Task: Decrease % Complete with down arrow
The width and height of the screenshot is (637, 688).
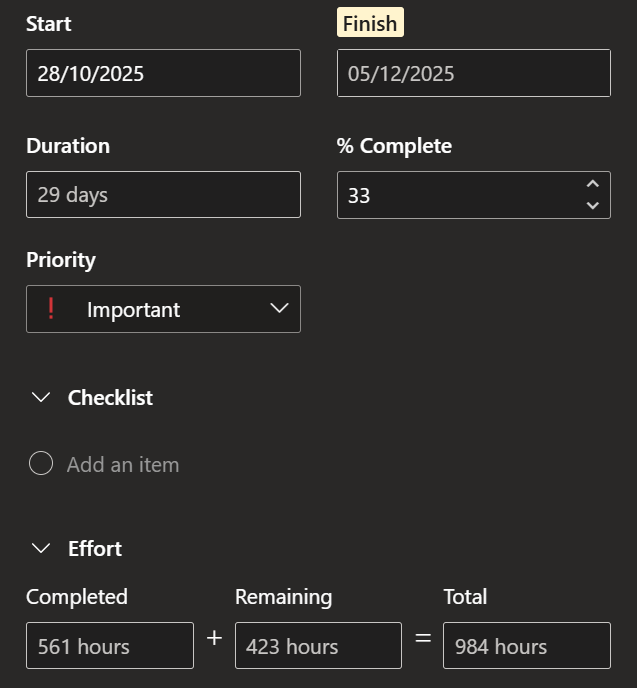Action: point(593,205)
